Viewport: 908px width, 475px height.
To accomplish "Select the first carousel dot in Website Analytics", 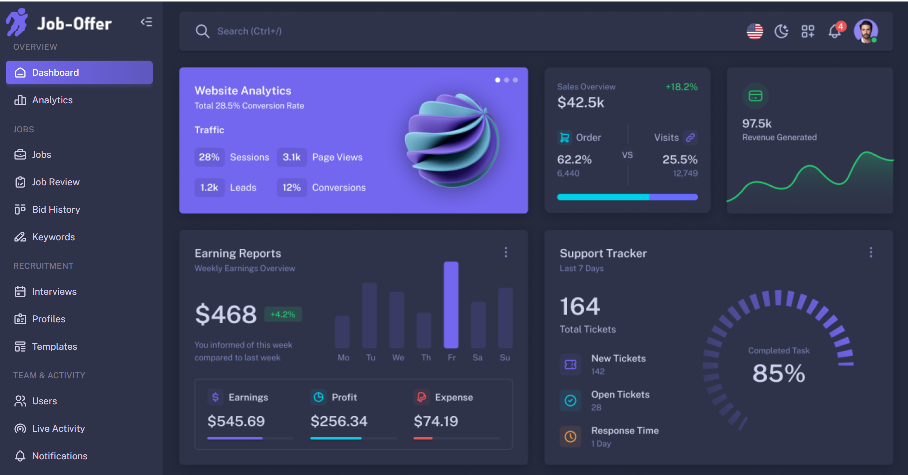I will (497, 80).
